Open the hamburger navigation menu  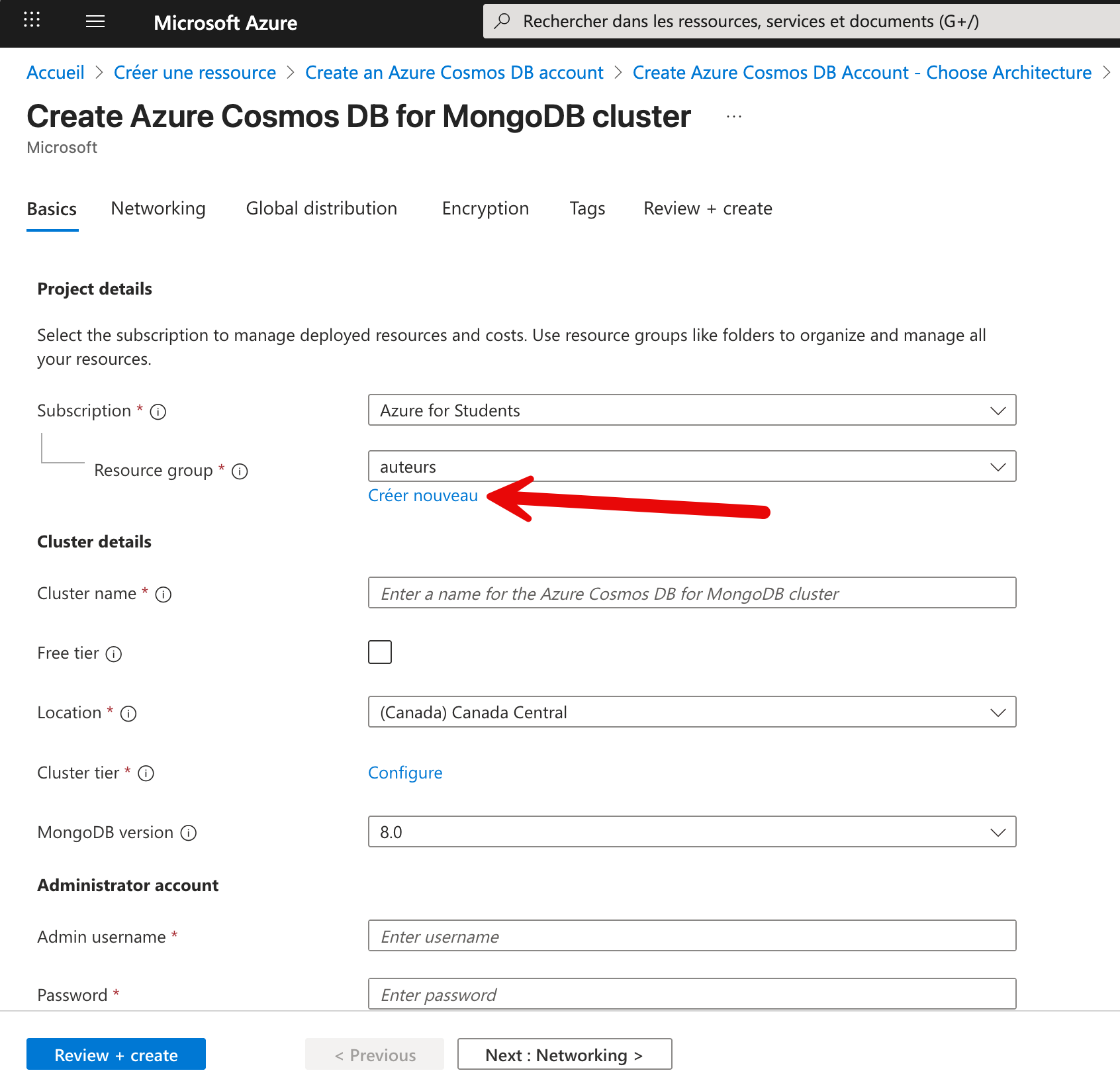pyautogui.click(x=95, y=21)
